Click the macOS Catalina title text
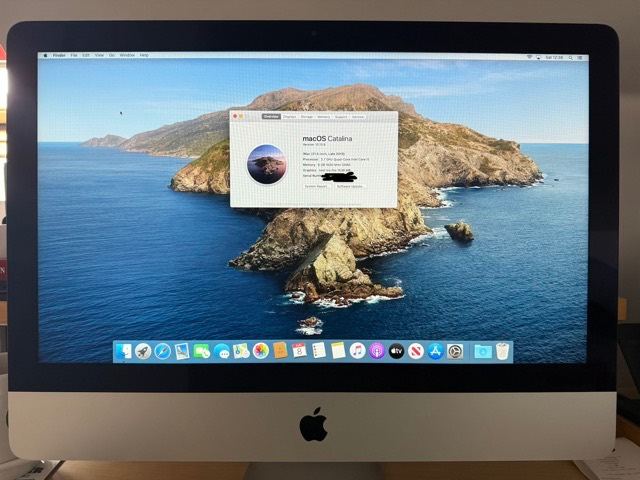Image resolution: width=640 pixels, height=480 pixels. pyautogui.click(x=327, y=138)
